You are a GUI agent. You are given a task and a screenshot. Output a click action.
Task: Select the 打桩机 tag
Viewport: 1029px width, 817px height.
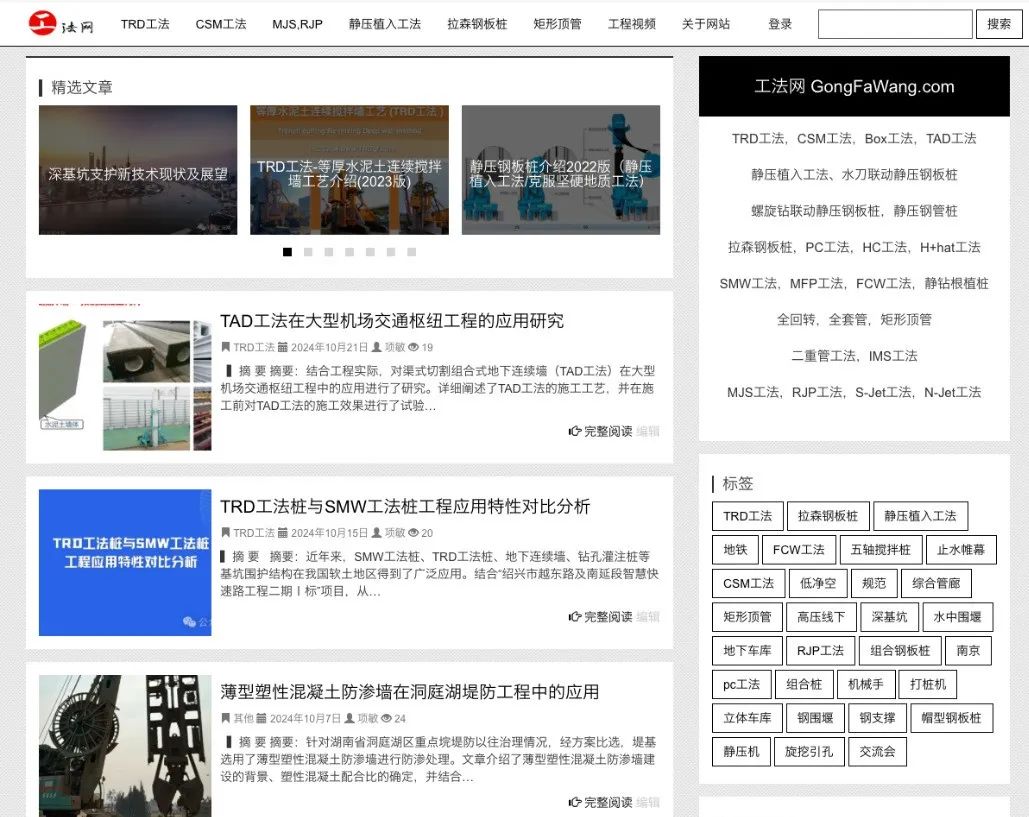click(x=928, y=684)
